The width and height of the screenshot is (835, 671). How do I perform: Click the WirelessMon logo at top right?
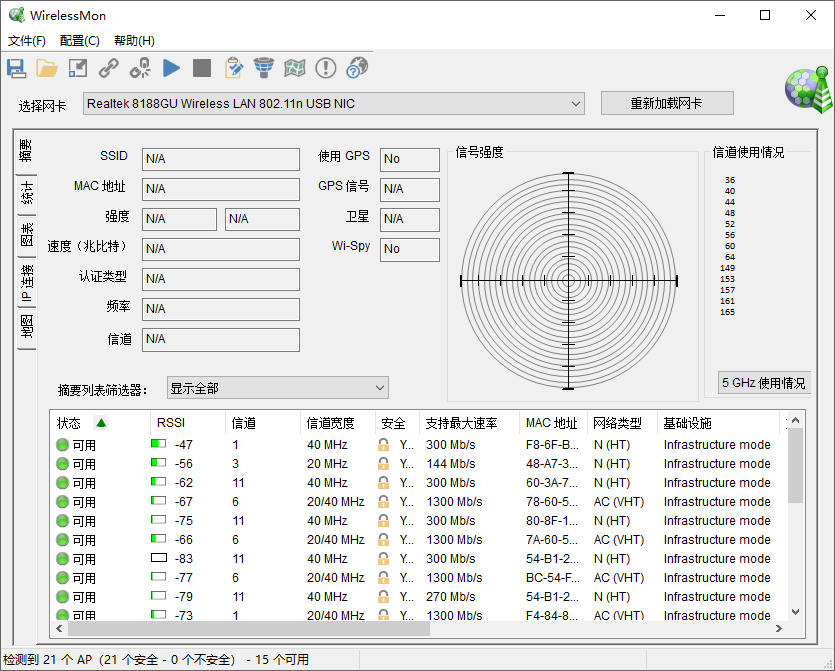tap(809, 89)
